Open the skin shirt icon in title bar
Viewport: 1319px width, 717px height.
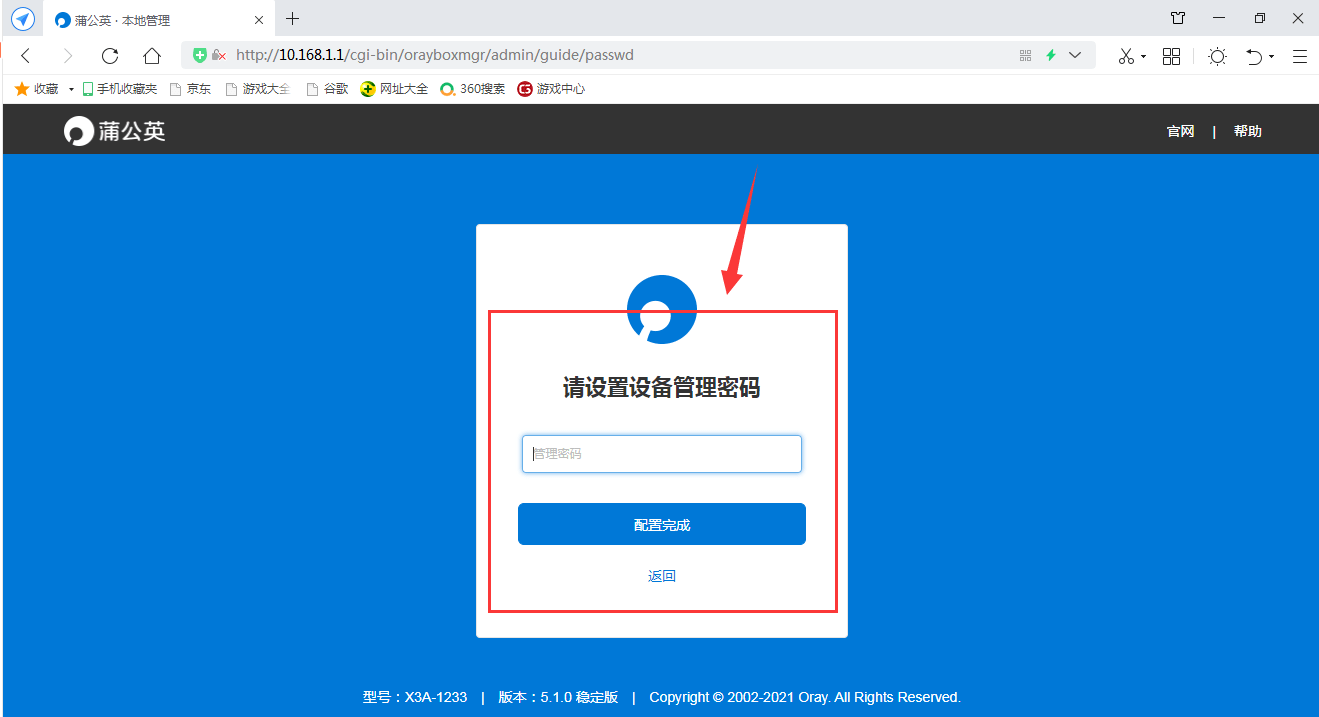tap(1177, 18)
